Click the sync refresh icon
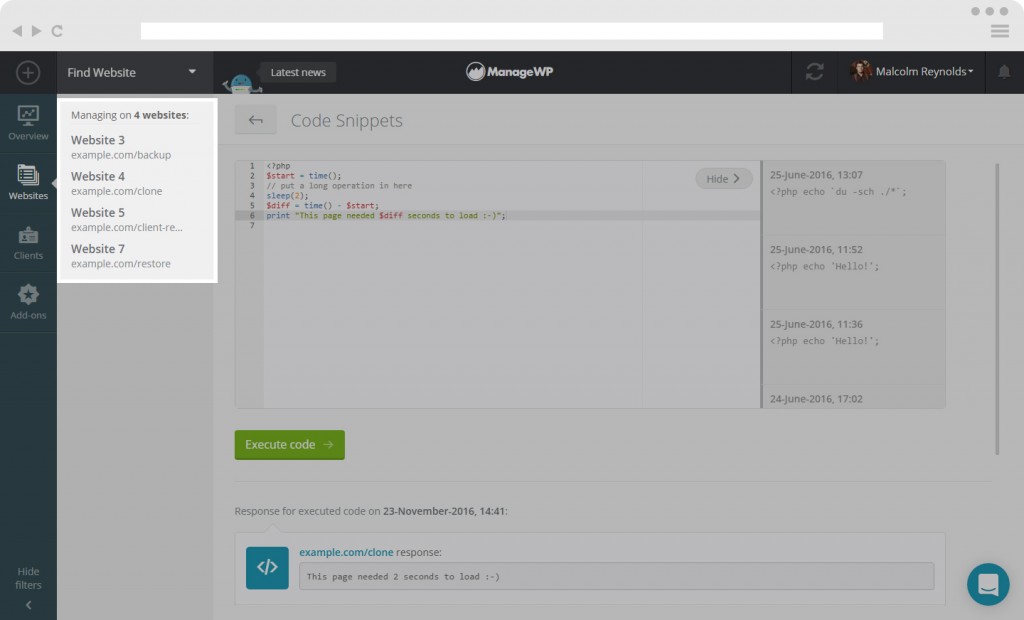The width and height of the screenshot is (1024, 620). 814,72
